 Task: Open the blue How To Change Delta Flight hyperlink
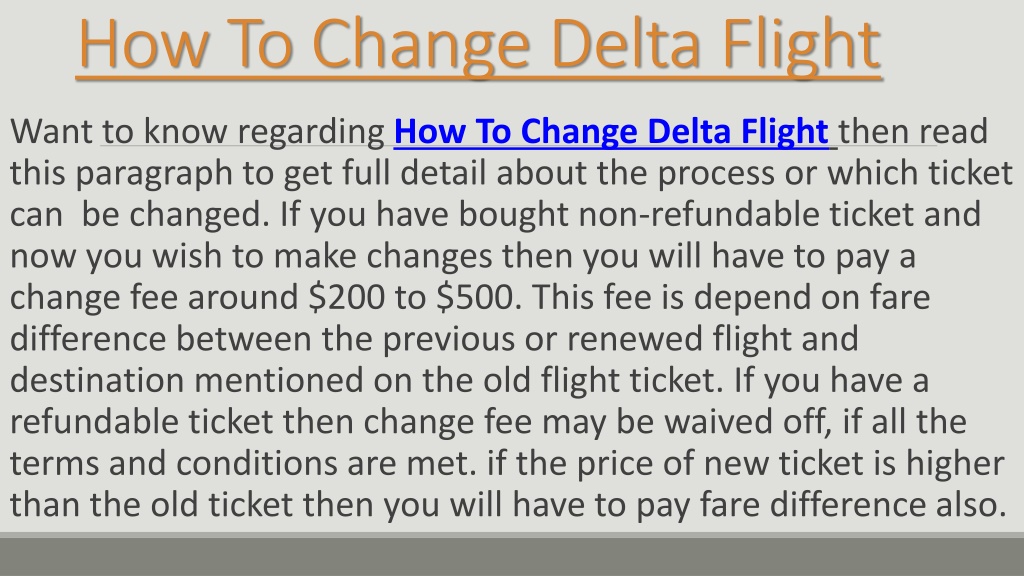click(611, 131)
